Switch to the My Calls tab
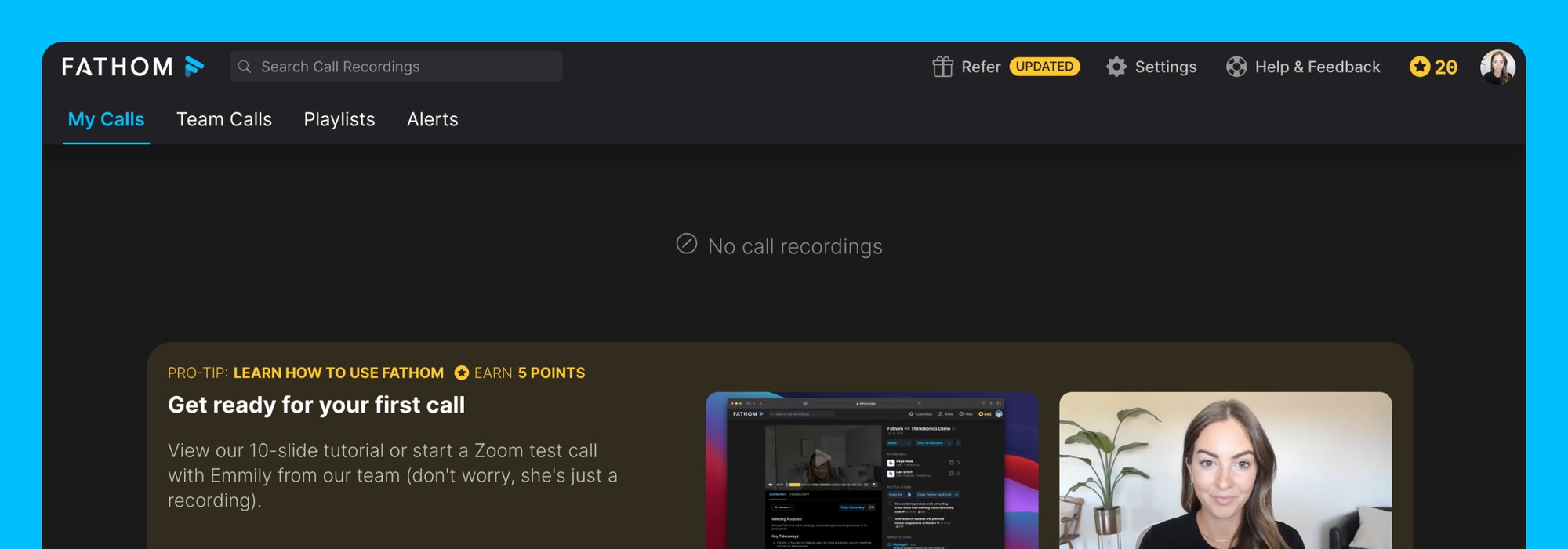1568x549 pixels. click(x=106, y=119)
